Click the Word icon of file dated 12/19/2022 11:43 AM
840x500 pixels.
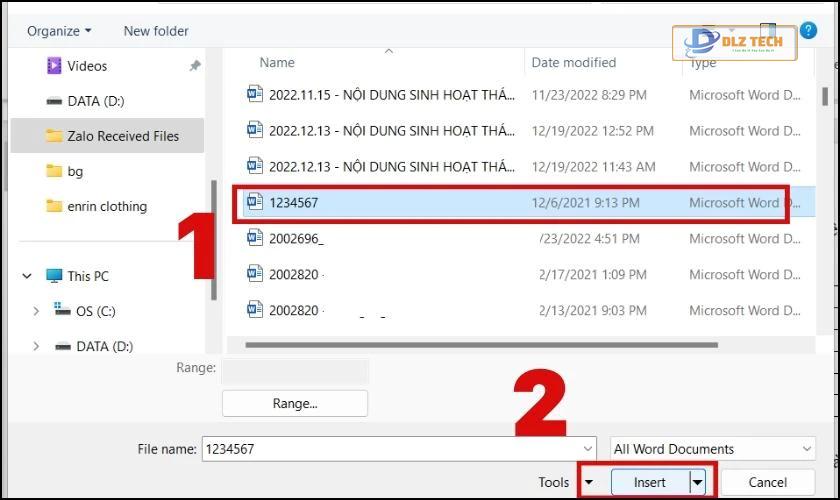point(254,166)
